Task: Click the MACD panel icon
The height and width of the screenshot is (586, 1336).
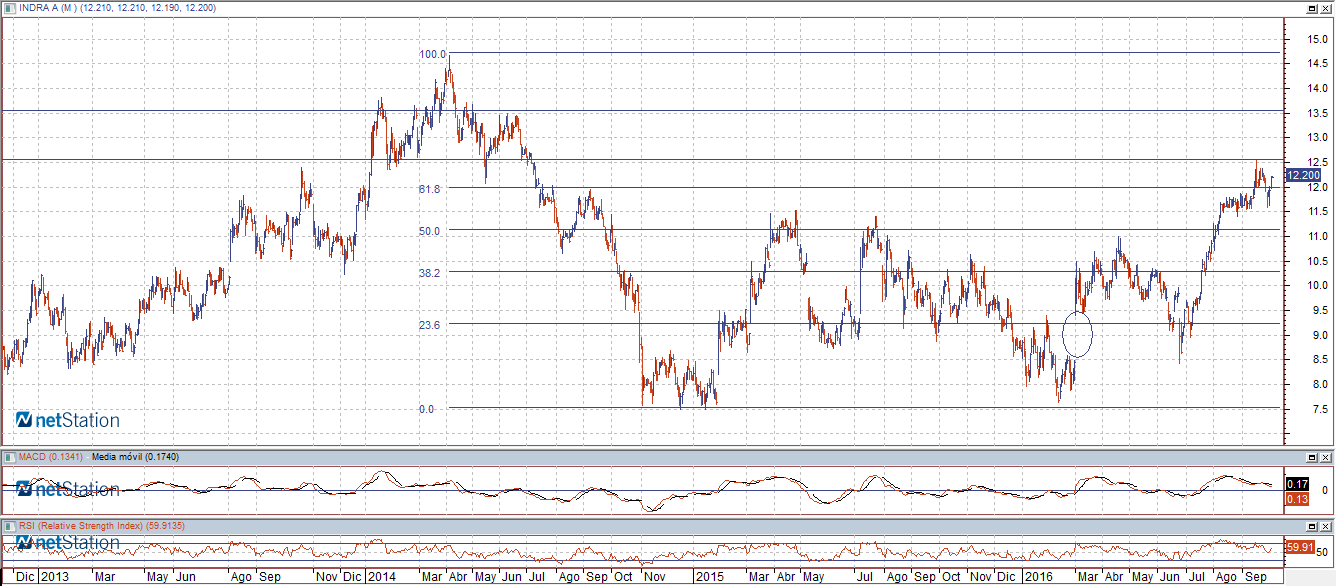Action: coord(10,457)
